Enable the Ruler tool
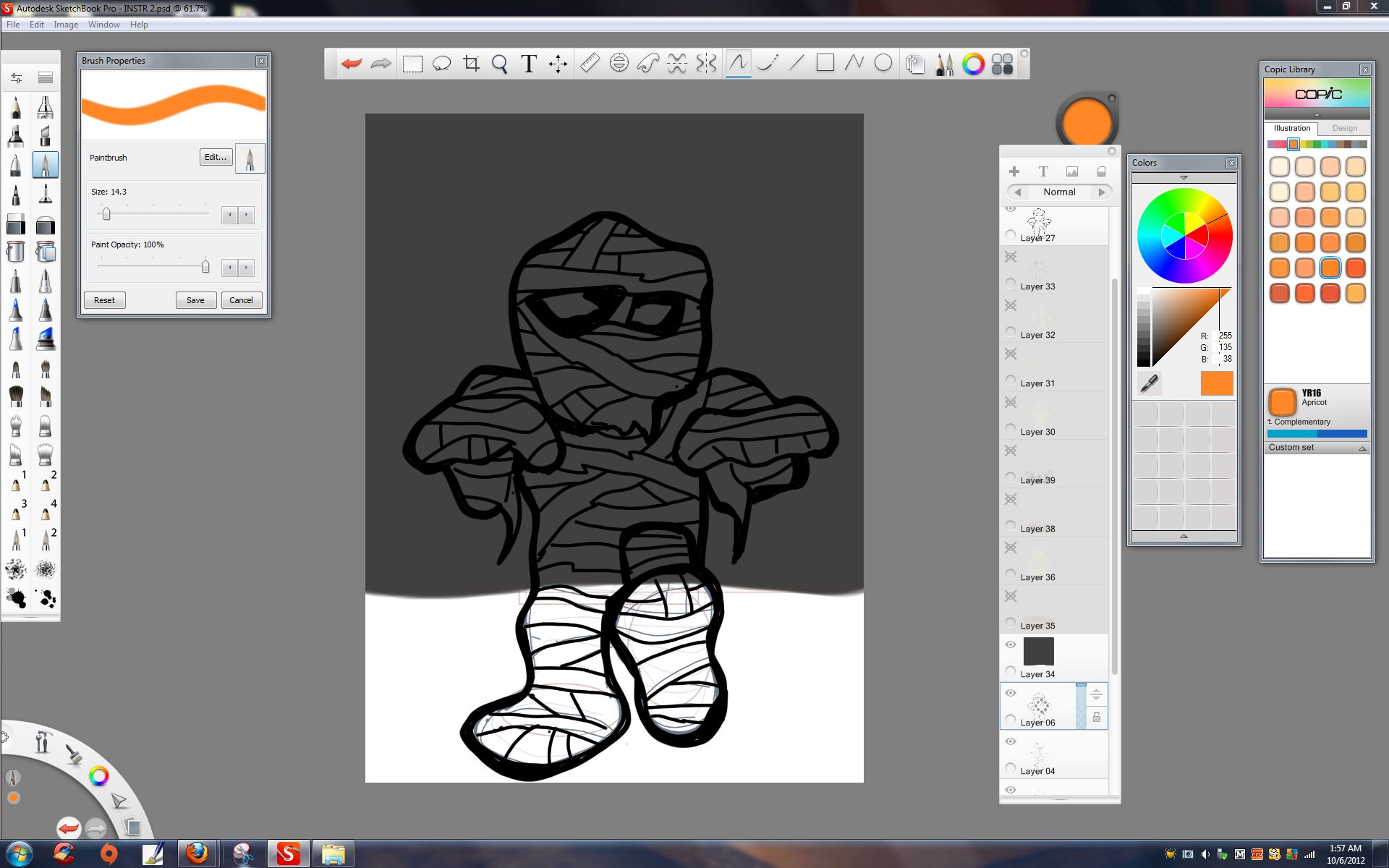Viewport: 1389px width, 868px height. pyautogui.click(x=590, y=64)
